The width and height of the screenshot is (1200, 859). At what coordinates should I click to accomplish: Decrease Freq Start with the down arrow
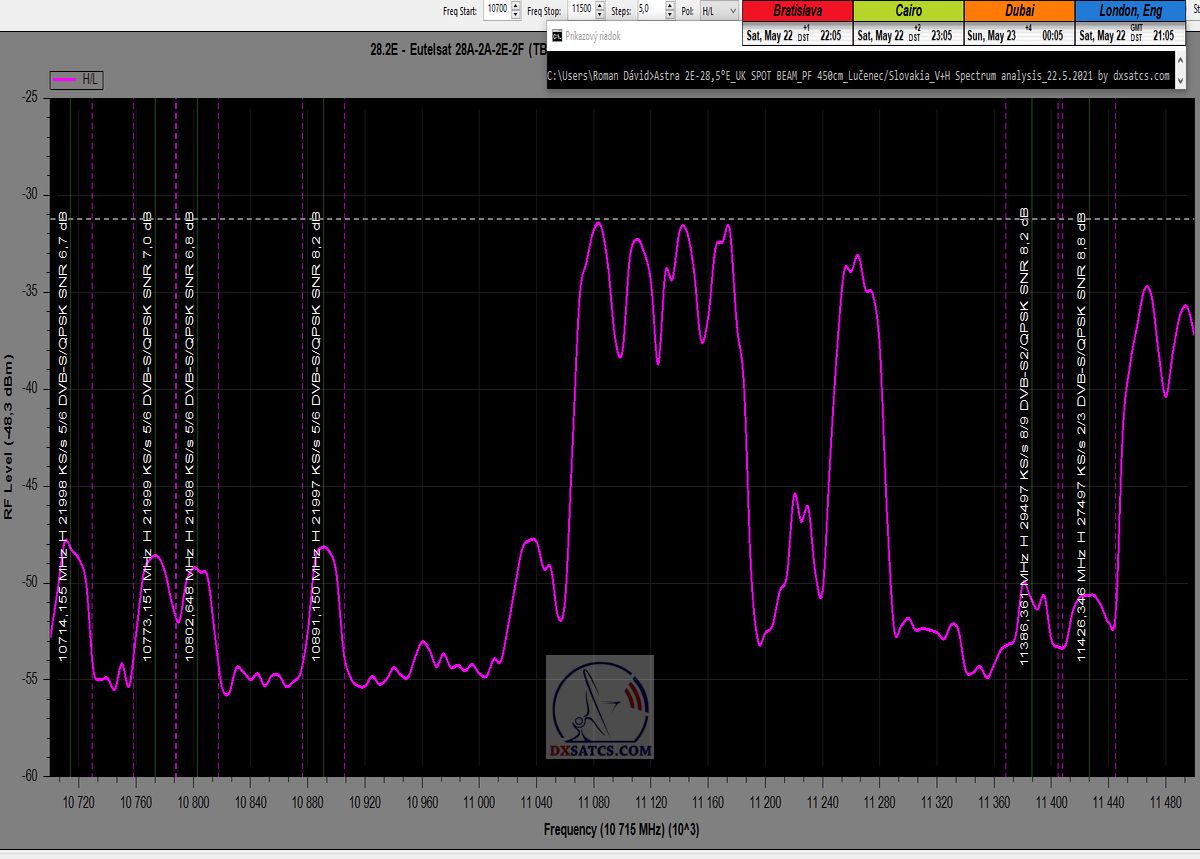[515, 14]
